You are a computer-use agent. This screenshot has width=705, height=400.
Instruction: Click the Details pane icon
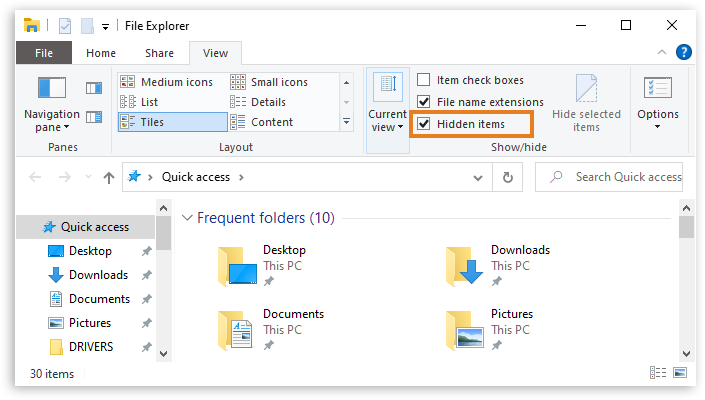94,118
